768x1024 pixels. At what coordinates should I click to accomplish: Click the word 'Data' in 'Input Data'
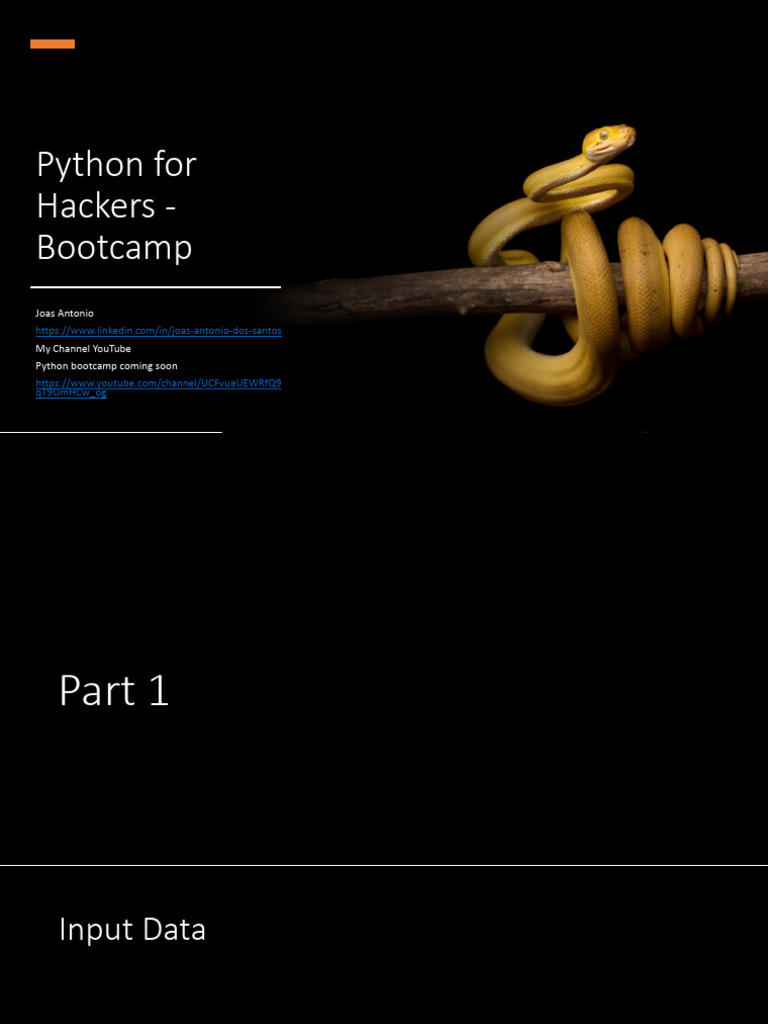[174, 929]
